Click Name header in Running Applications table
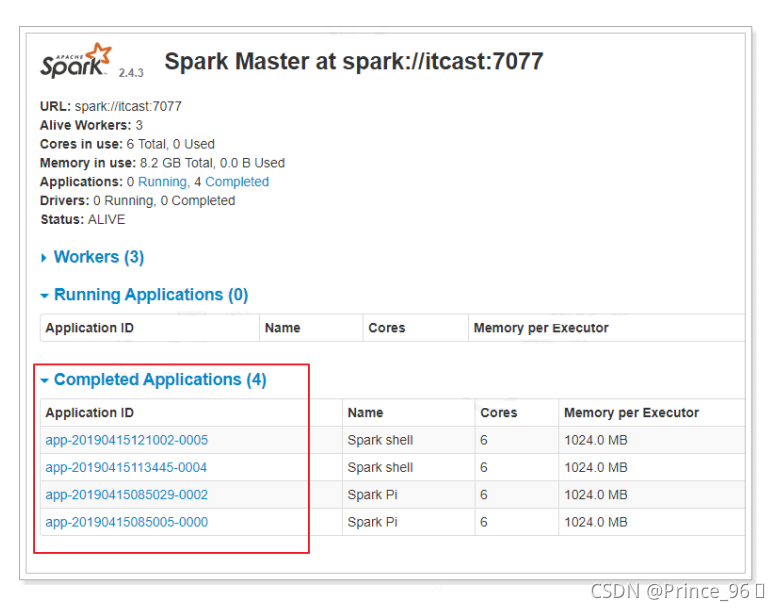The width and height of the screenshot is (780, 611). click(283, 328)
